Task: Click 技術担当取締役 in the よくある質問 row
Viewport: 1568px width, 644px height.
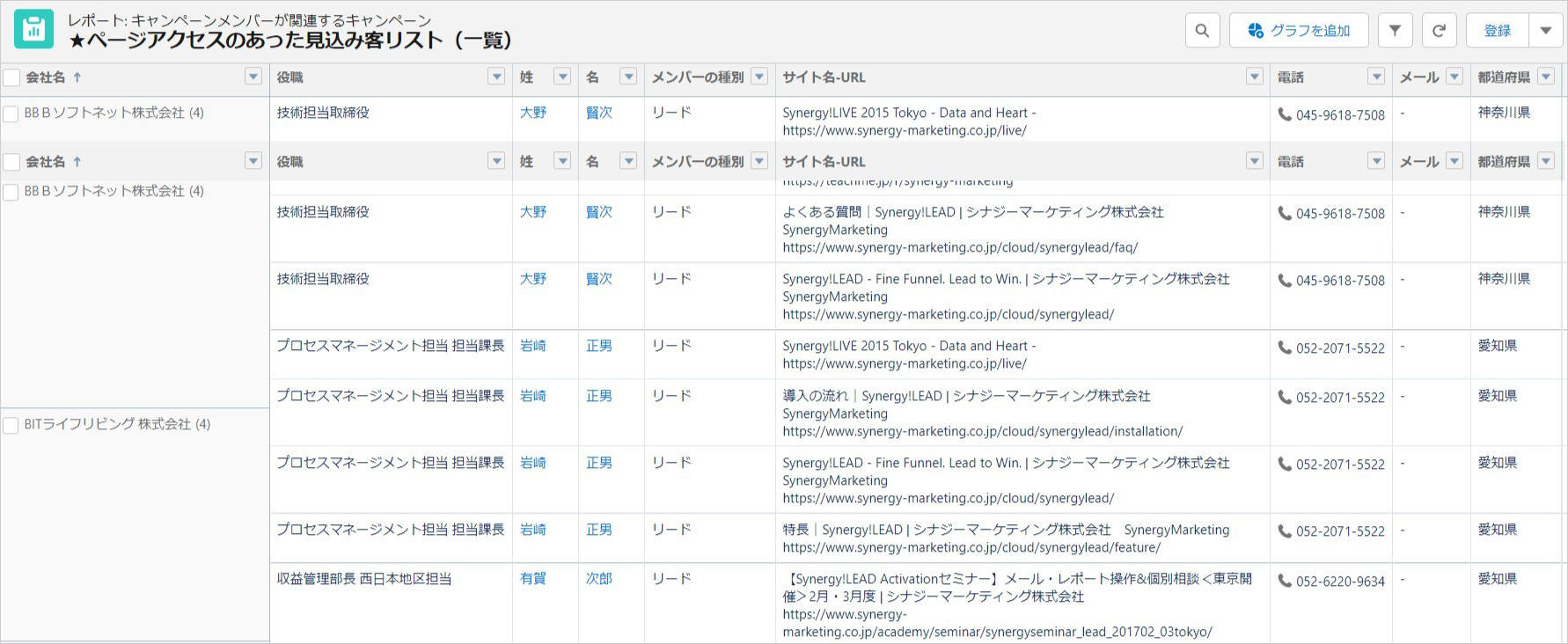Action: click(x=323, y=212)
